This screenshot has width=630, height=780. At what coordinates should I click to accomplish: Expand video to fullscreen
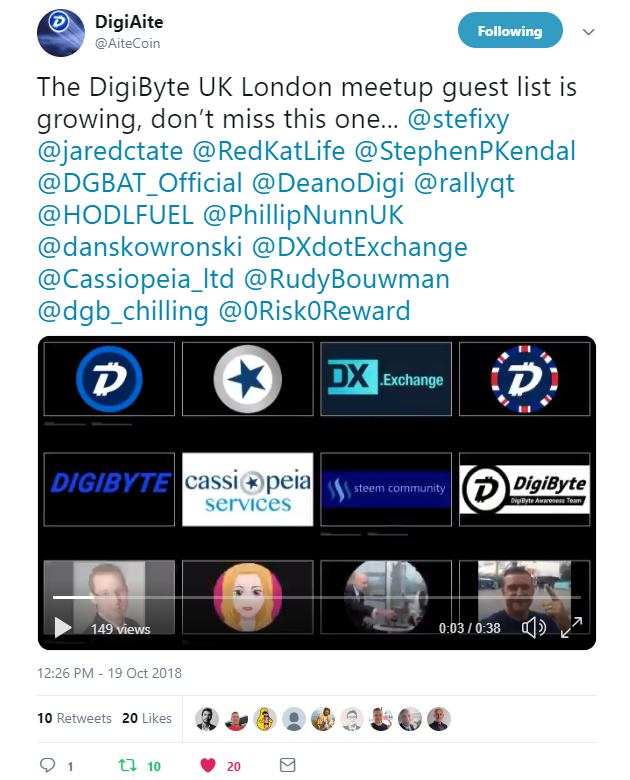pos(571,628)
